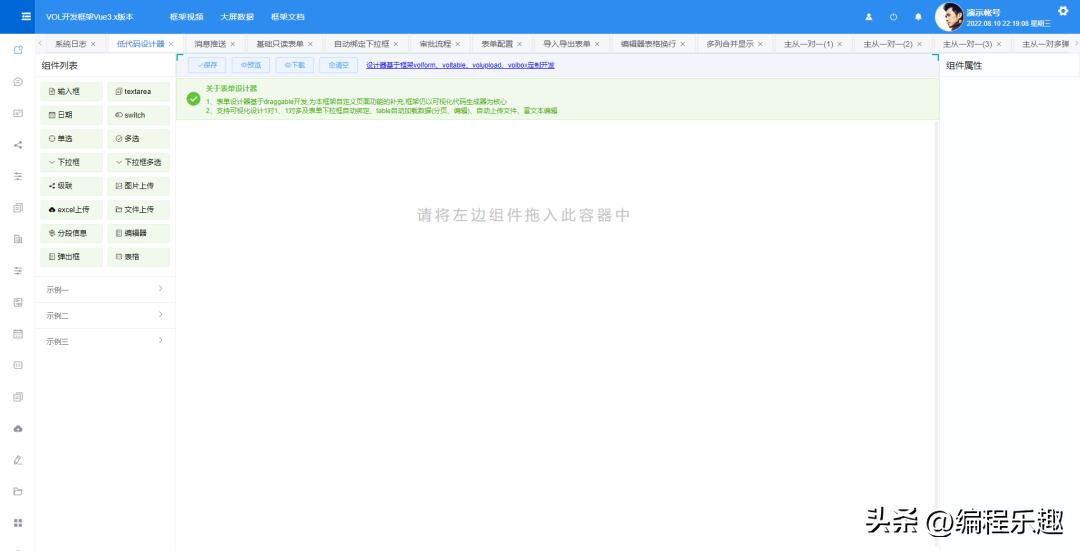This screenshot has height=551, width=1080.
Task: Close the 基础只读表单 tab
Action: (311, 44)
